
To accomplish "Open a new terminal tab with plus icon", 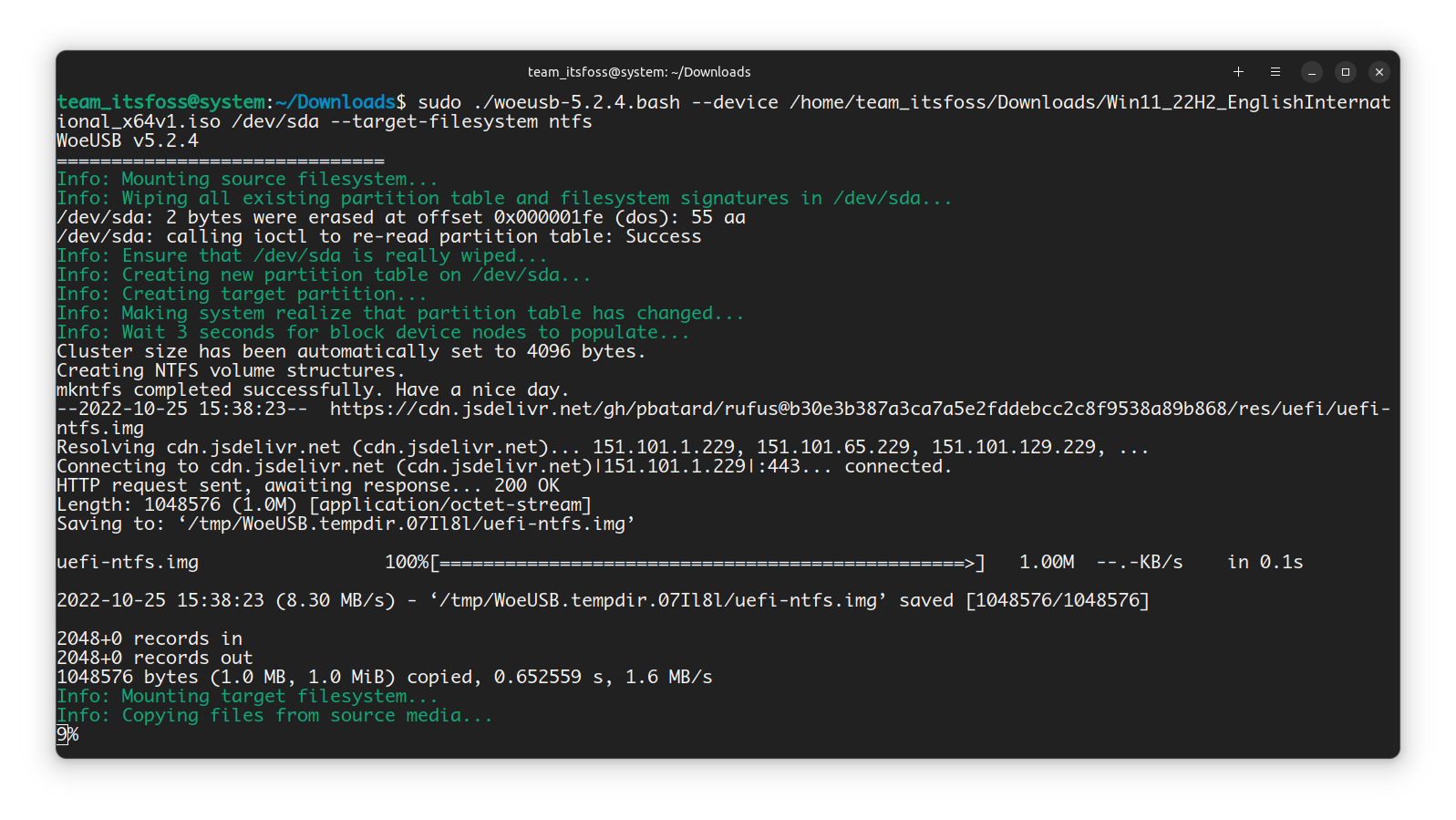I will 1238,71.
